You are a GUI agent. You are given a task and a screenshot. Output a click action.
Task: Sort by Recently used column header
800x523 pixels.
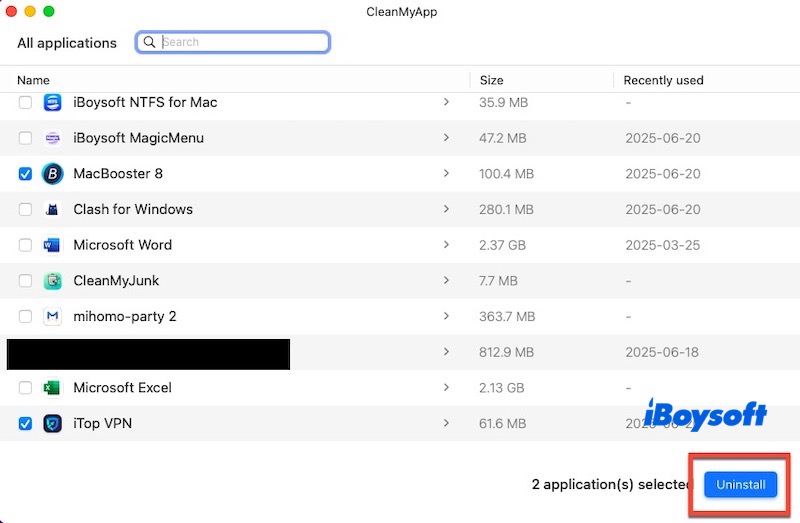[663, 80]
